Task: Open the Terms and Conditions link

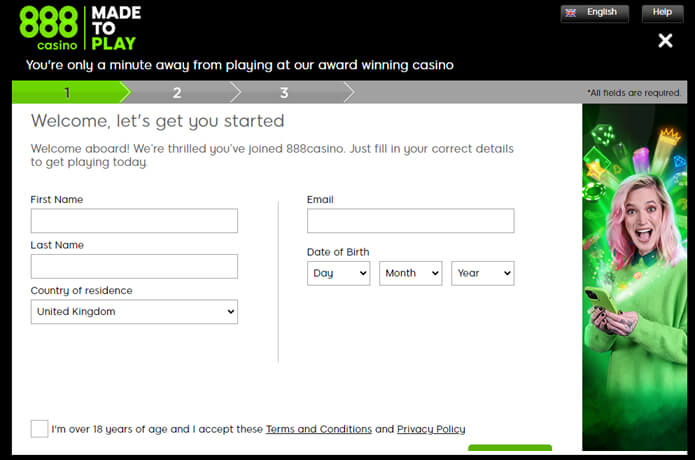Action: (319, 429)
